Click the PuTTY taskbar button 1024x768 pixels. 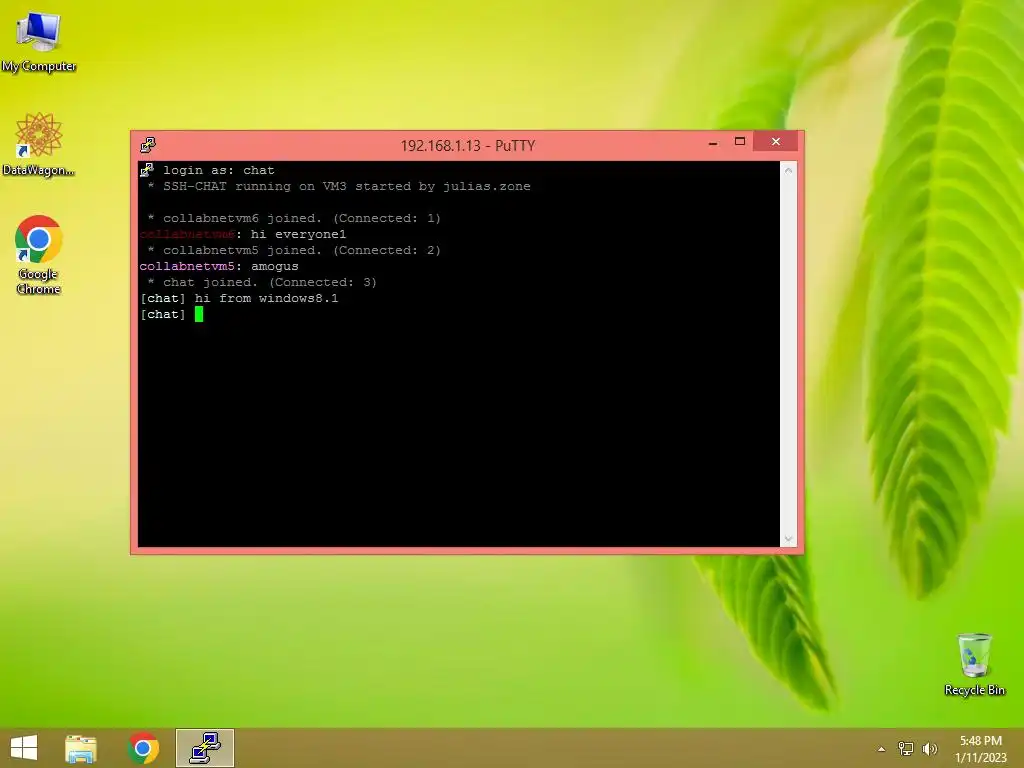pos(205,748)
